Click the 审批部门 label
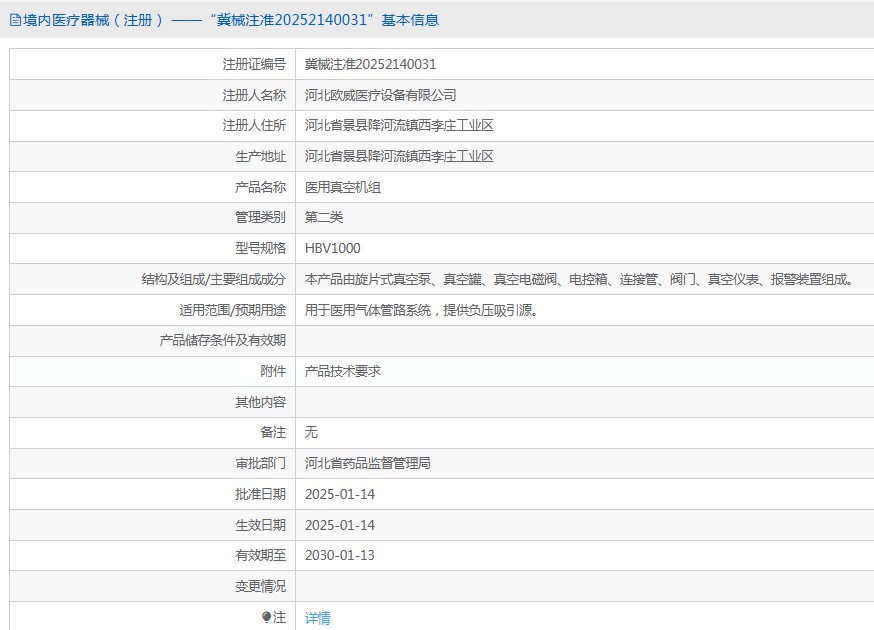Viewport: 874px width, 630px height. pyautogui.click(x=260, y=463)
